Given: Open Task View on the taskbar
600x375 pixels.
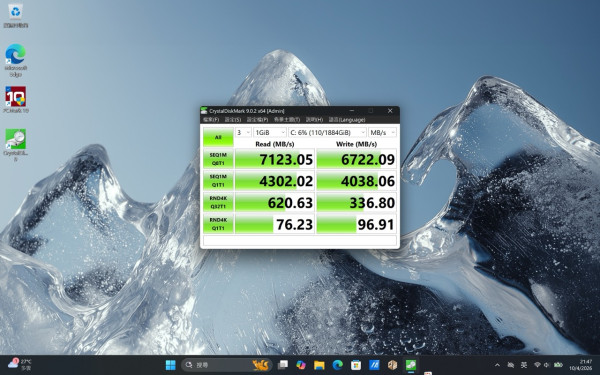Looking at the screenshot, I should [282, 365].
